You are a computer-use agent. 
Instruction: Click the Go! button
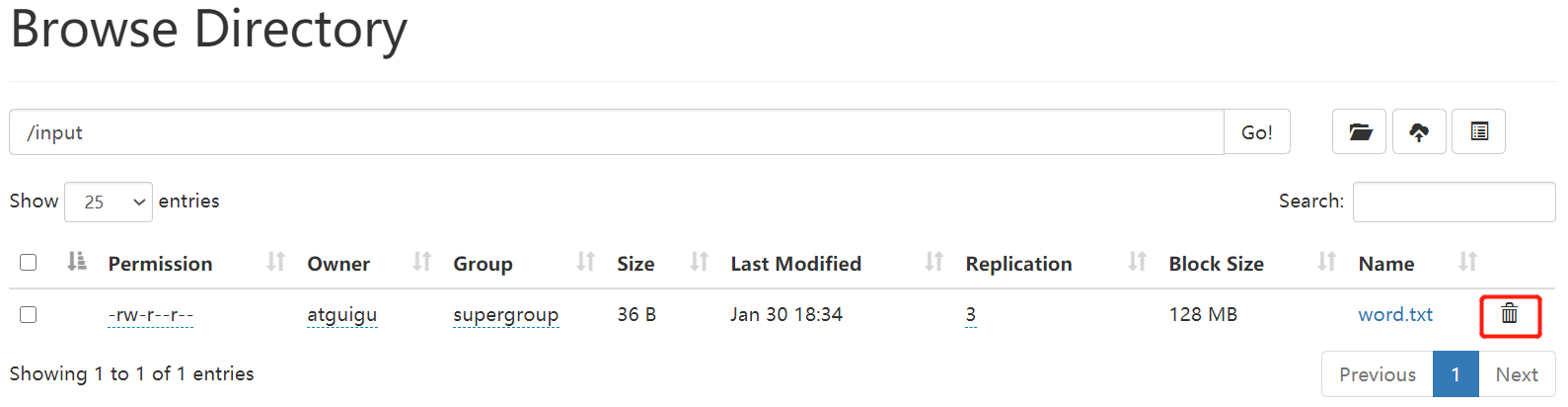pos(1257,132)
